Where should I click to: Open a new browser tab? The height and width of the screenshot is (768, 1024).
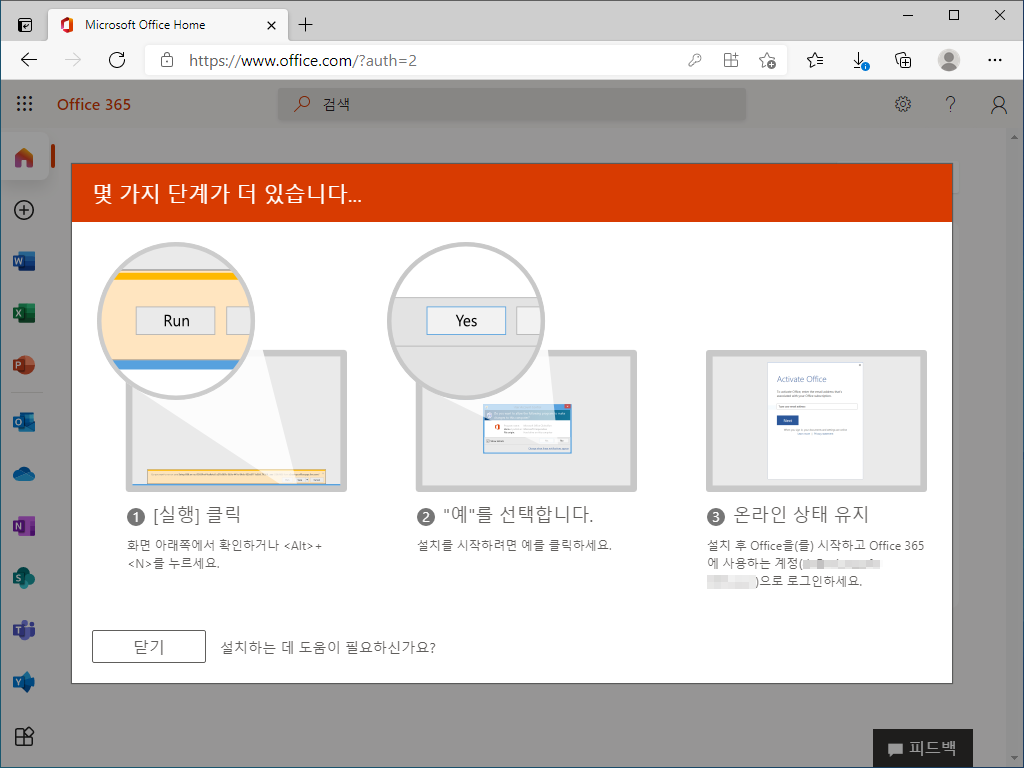click(305, 25)
